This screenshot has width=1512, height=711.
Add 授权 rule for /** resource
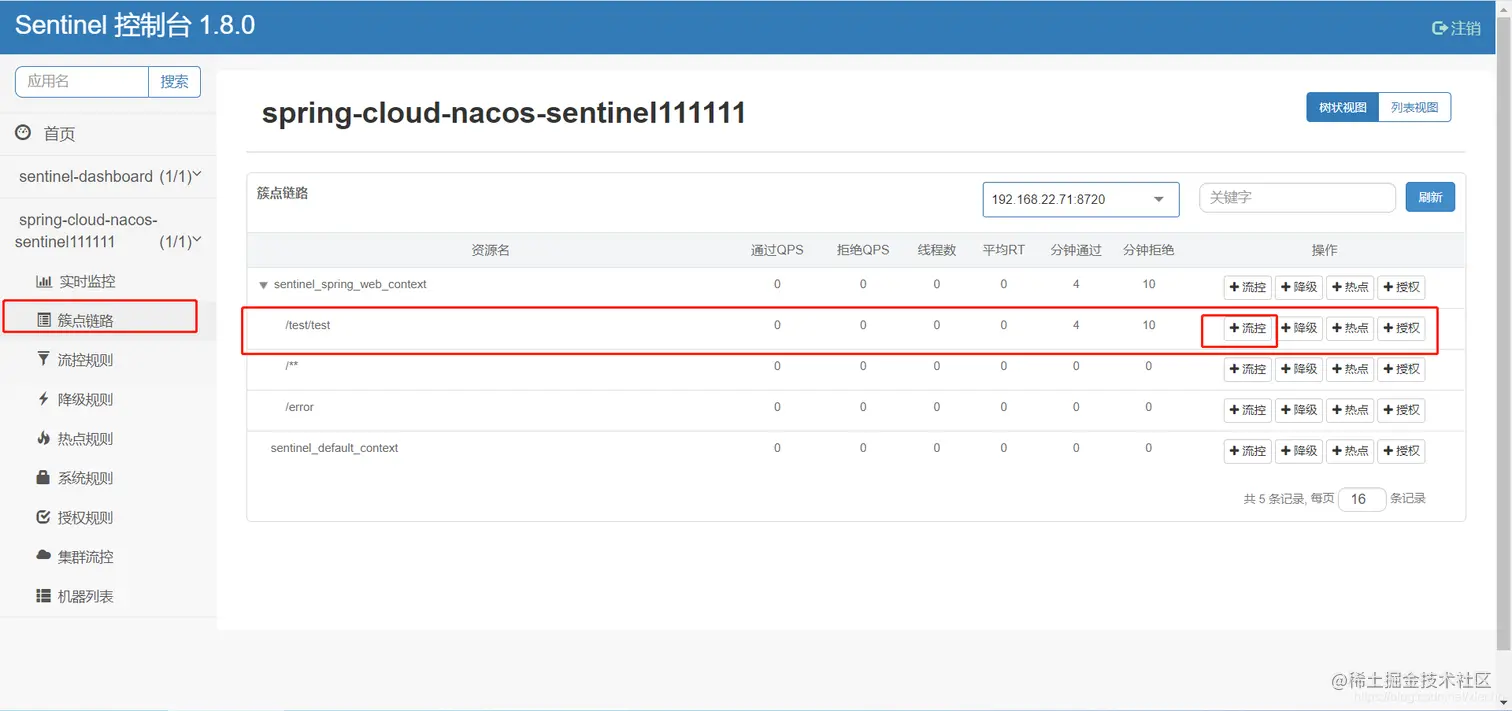[x=1401, y=369]
